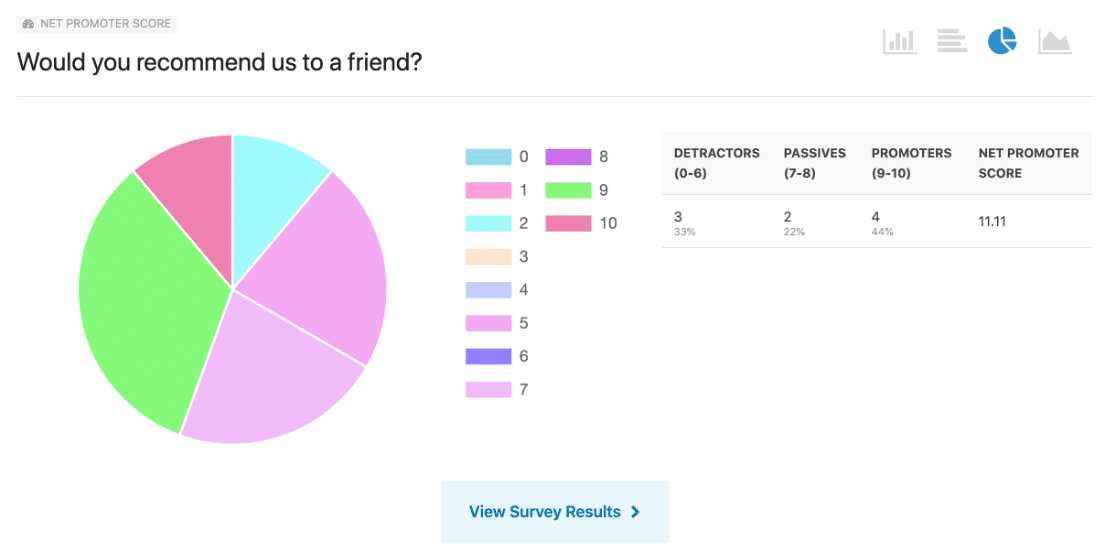1116x553 pixels.
Task: Click the Detractors (0-6) column header
Action: point(716,163)
